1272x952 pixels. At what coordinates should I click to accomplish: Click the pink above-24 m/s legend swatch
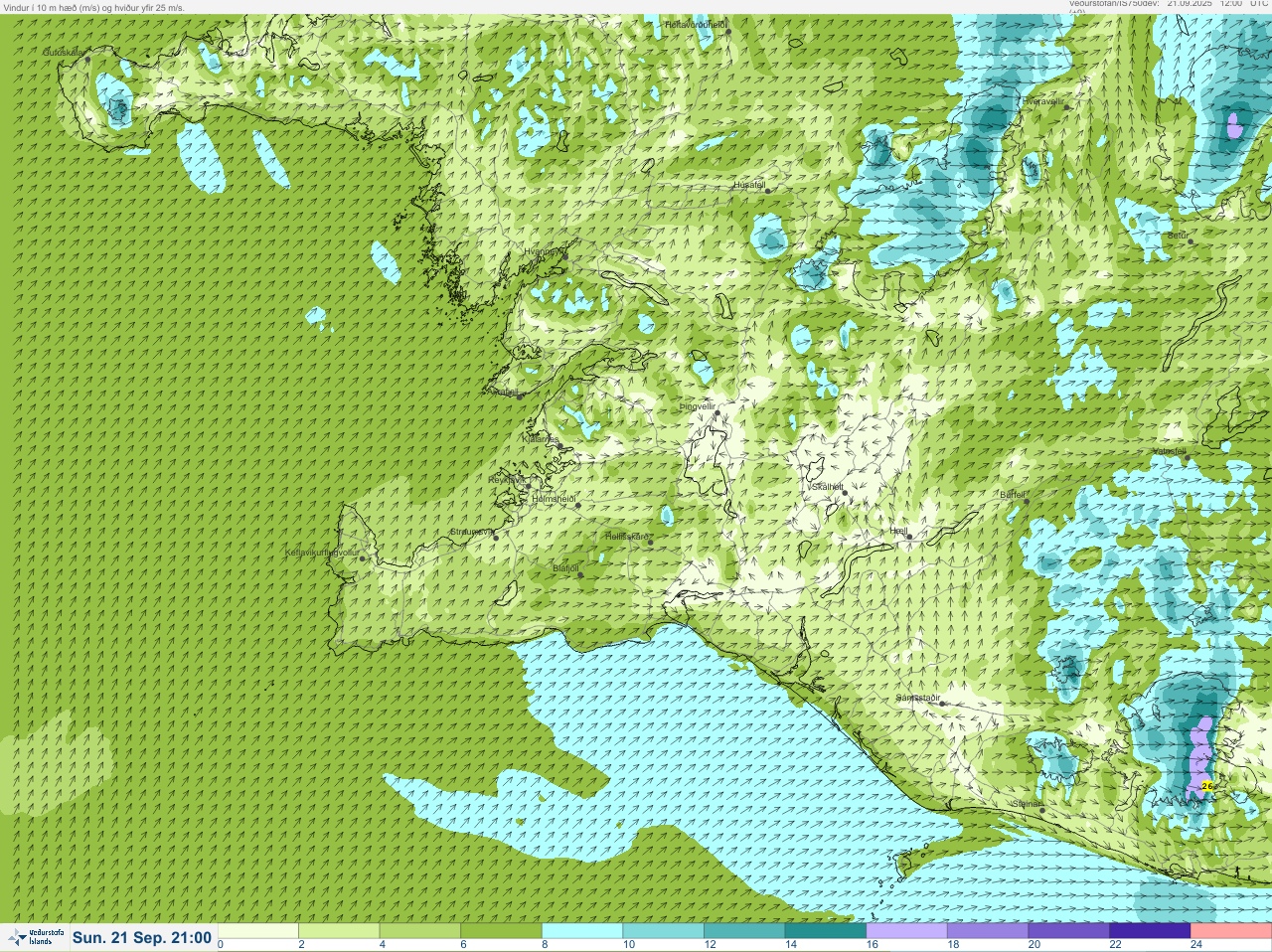click(1230, 931)
